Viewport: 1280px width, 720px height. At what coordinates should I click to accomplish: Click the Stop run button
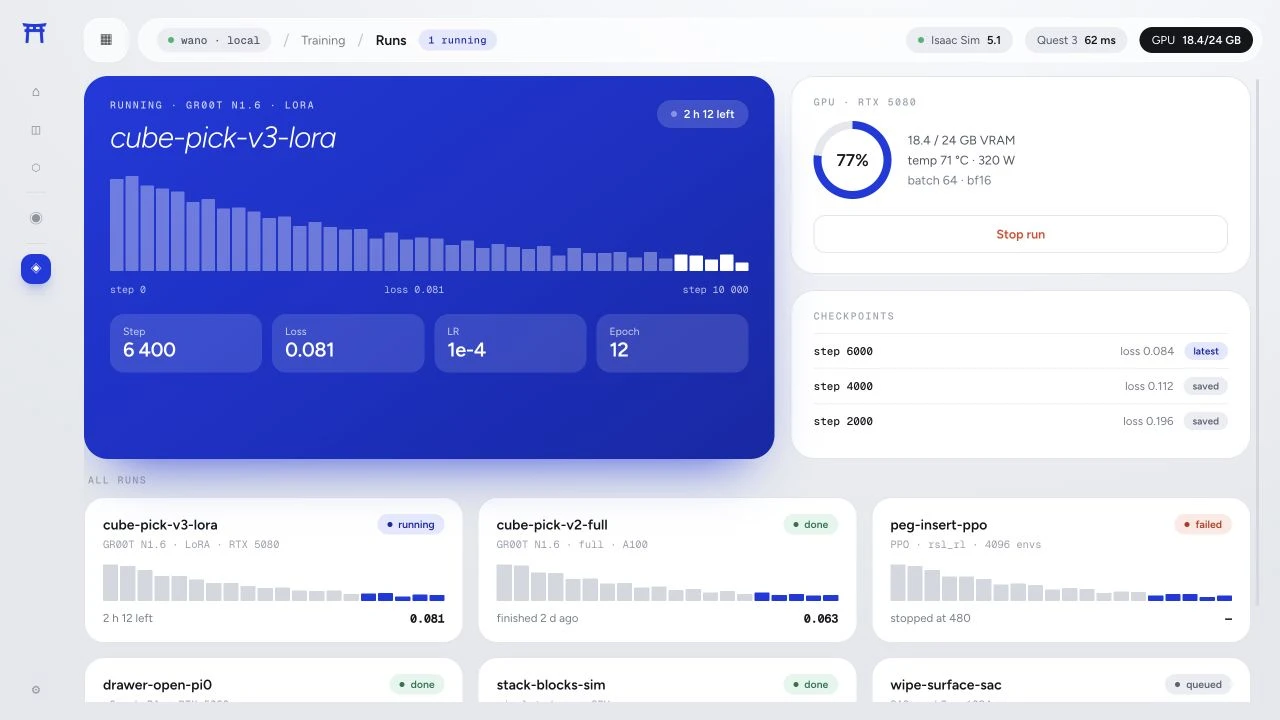point(1020,234)
